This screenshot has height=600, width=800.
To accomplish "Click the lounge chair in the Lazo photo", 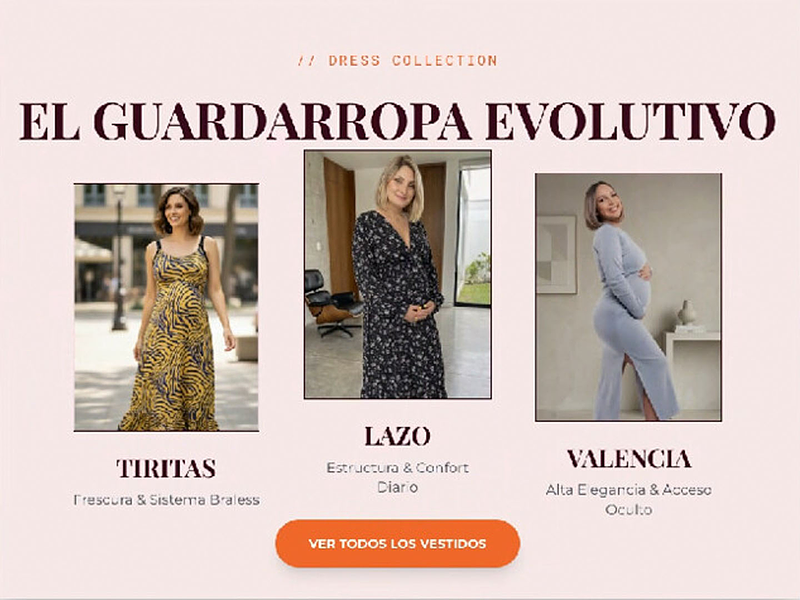I will (332, 303).
